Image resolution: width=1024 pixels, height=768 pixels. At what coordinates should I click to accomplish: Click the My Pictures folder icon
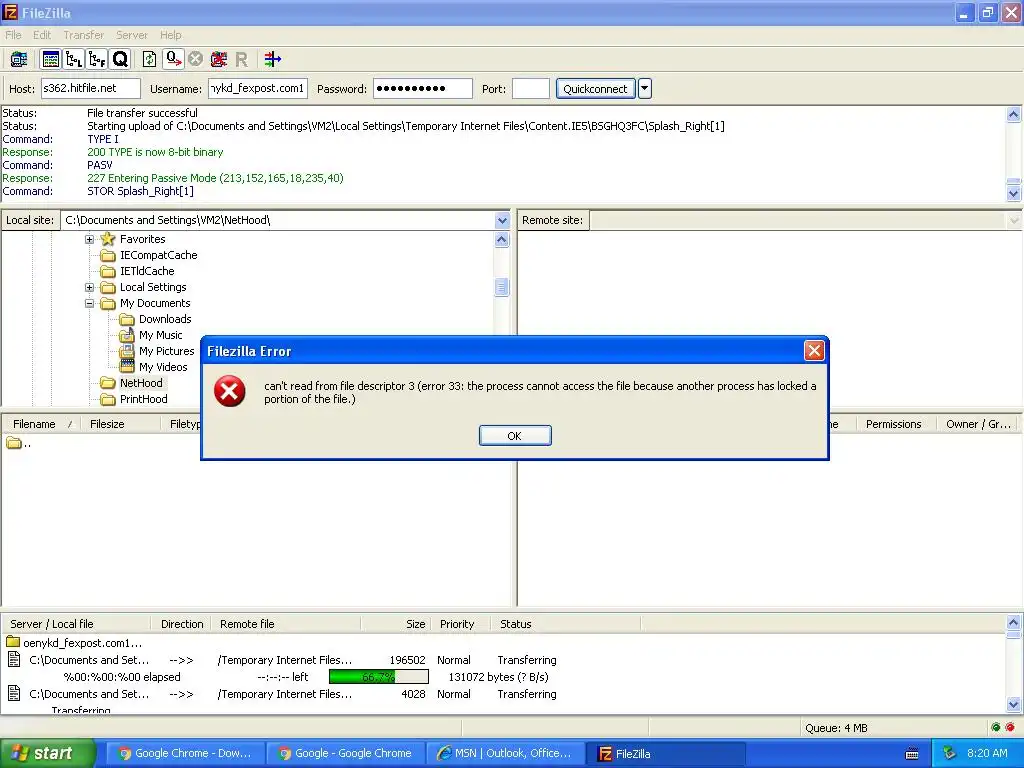pyautogui.click(x=127, y=351)
